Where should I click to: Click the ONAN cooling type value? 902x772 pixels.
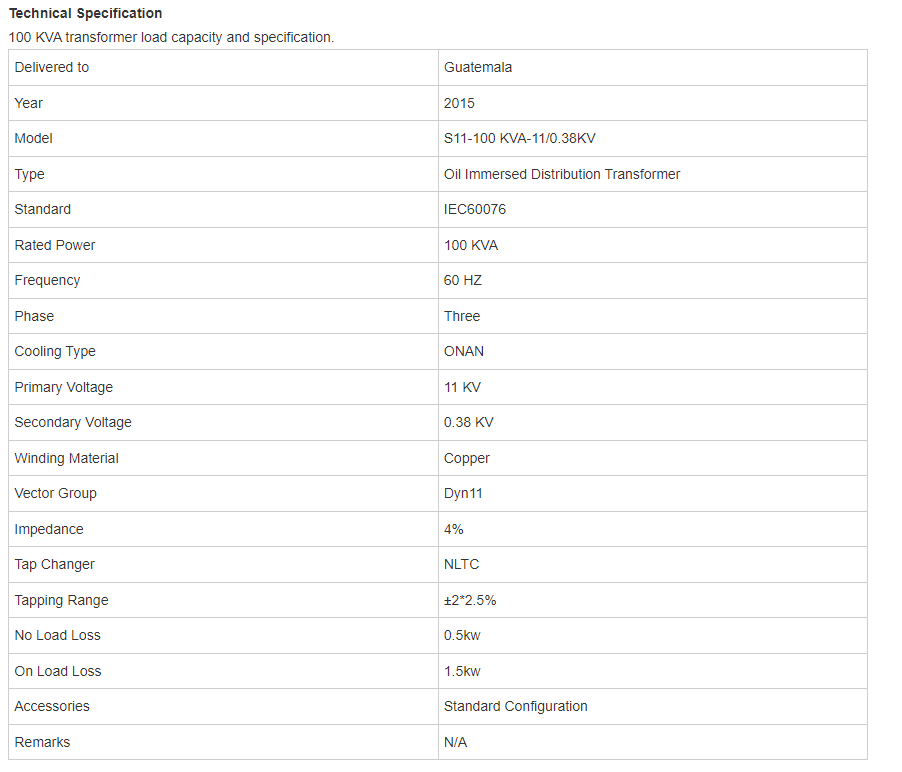tap(464, 351)
